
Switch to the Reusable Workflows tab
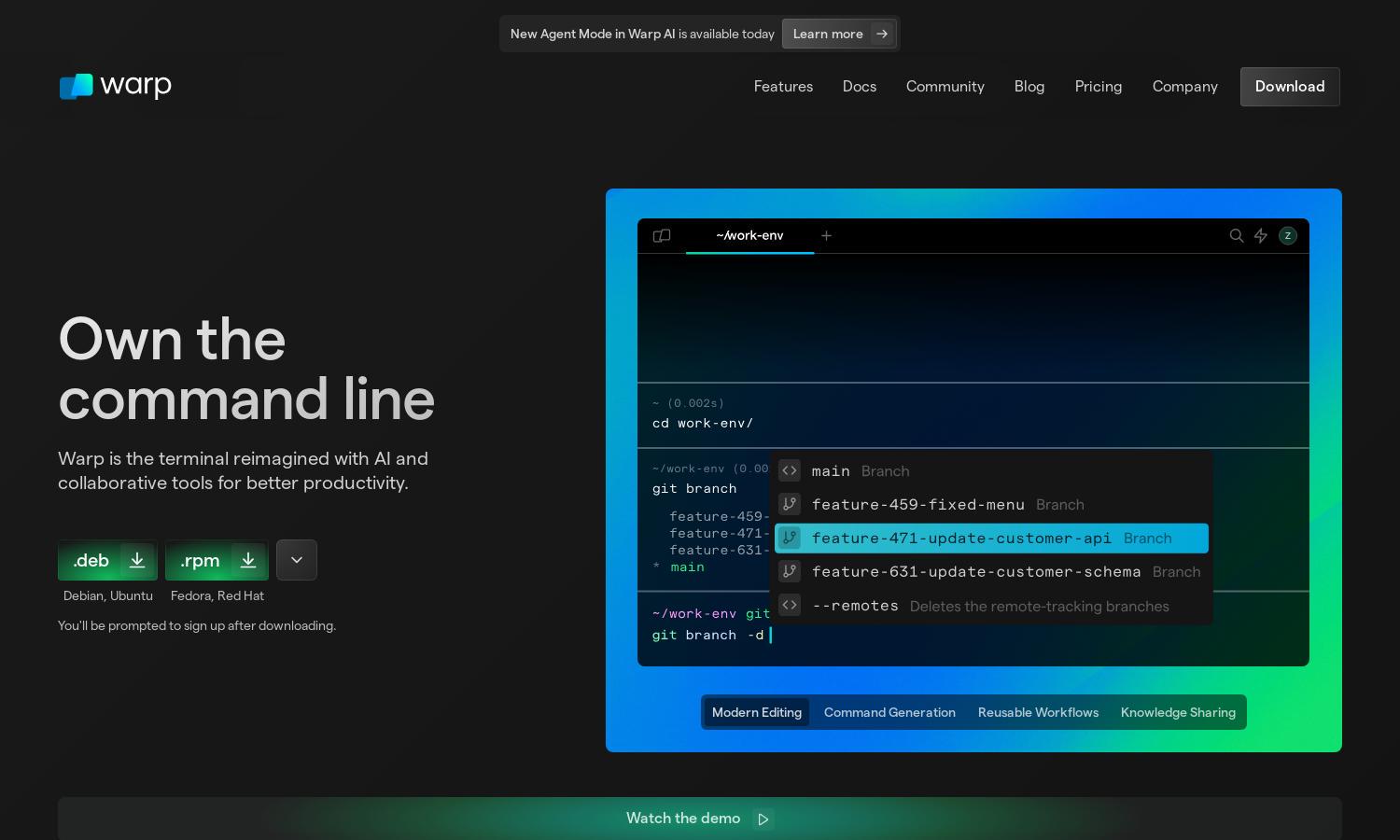(x=1038, y=712)
